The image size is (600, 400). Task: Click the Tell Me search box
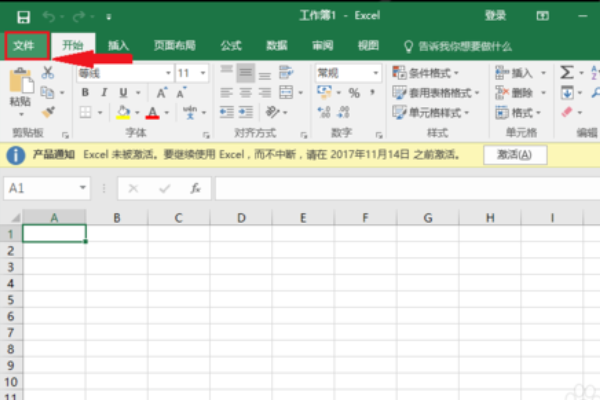point(458,46)
